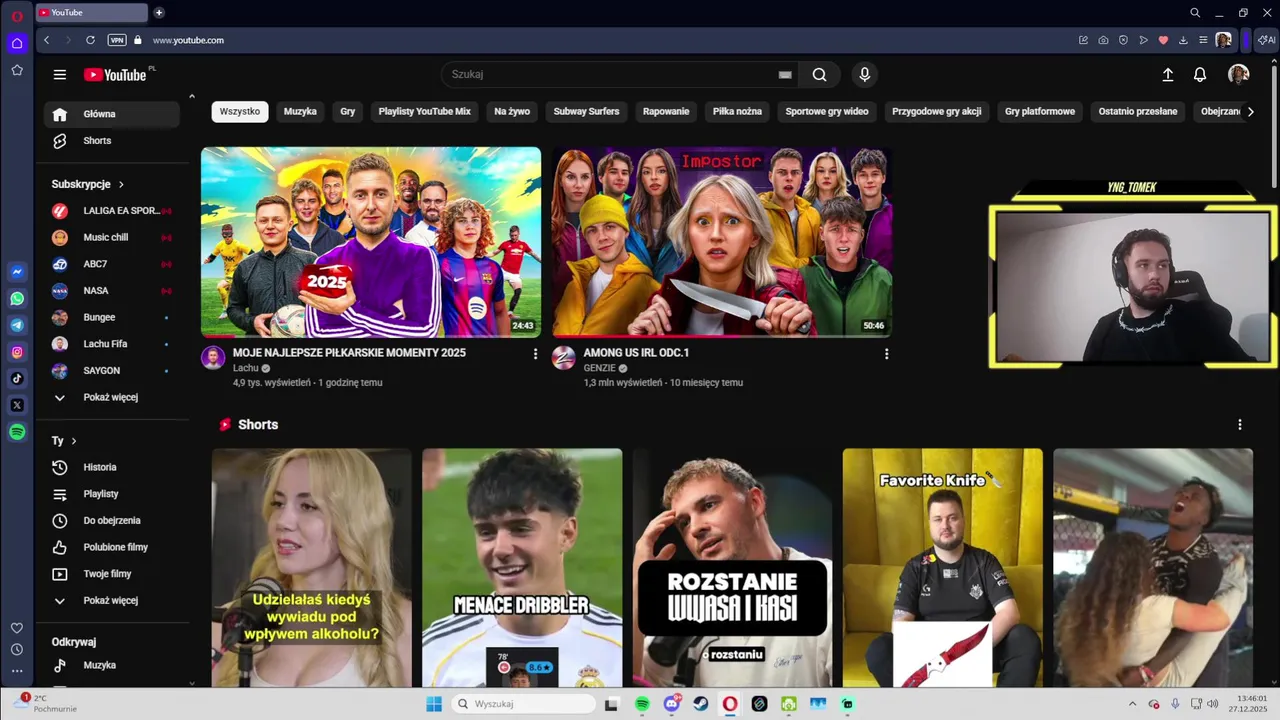This screenshot has height=720, width=1280.
Task: Click the Opera address bar URL
Action: [188, 40]
